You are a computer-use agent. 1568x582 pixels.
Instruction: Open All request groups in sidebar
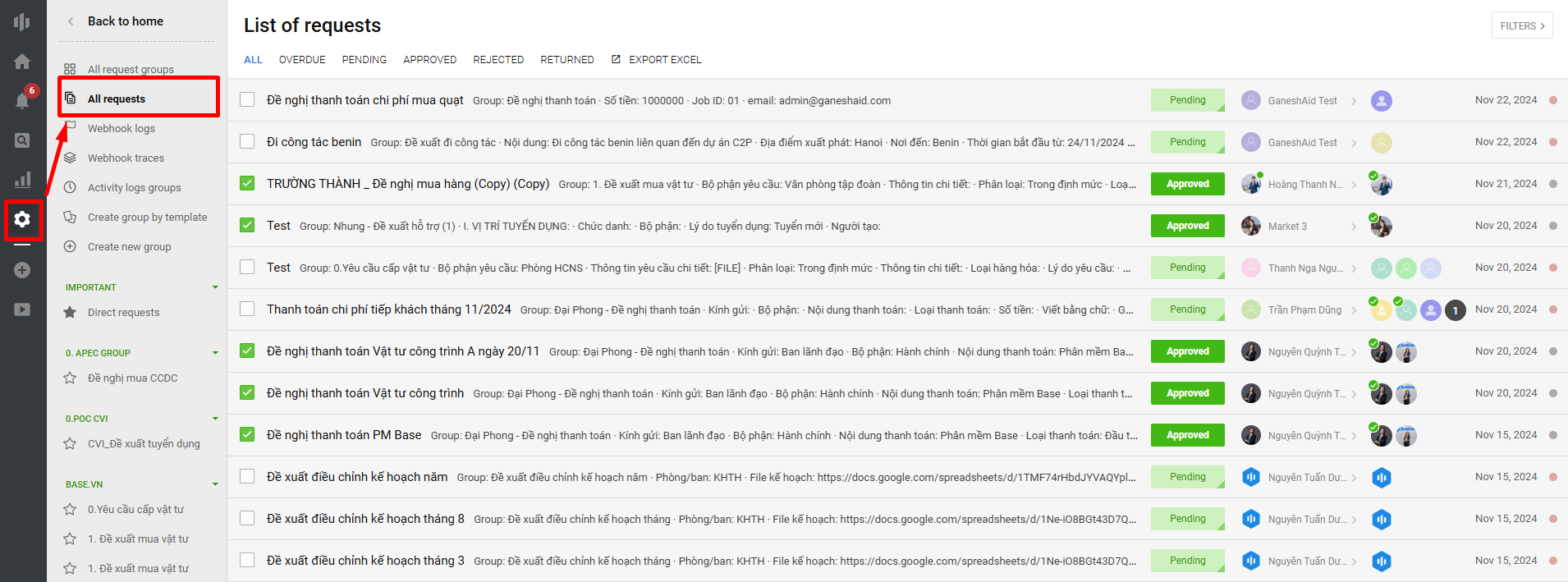(131, 69)
